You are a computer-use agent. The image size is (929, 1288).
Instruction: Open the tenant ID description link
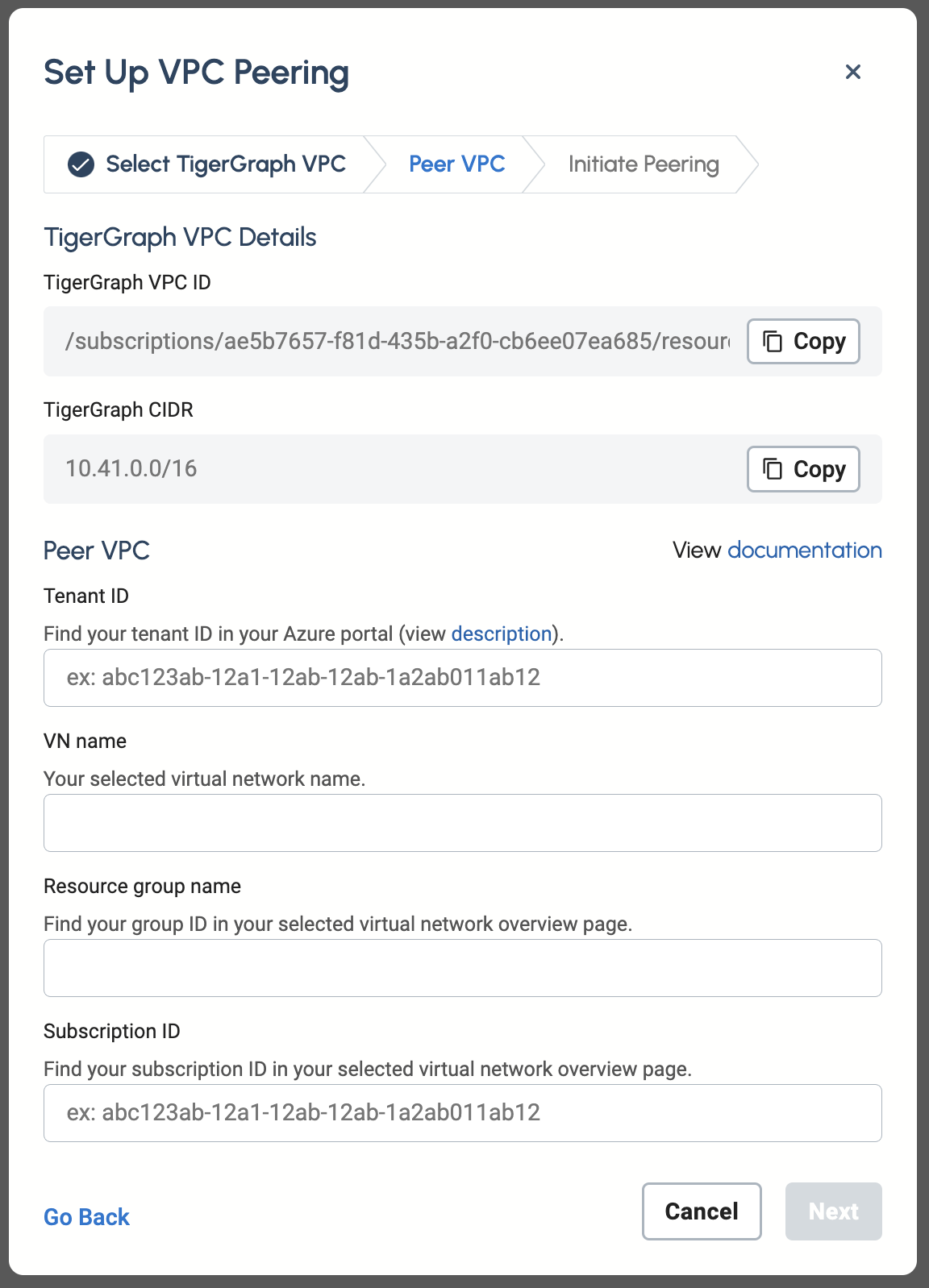[501, 634]
